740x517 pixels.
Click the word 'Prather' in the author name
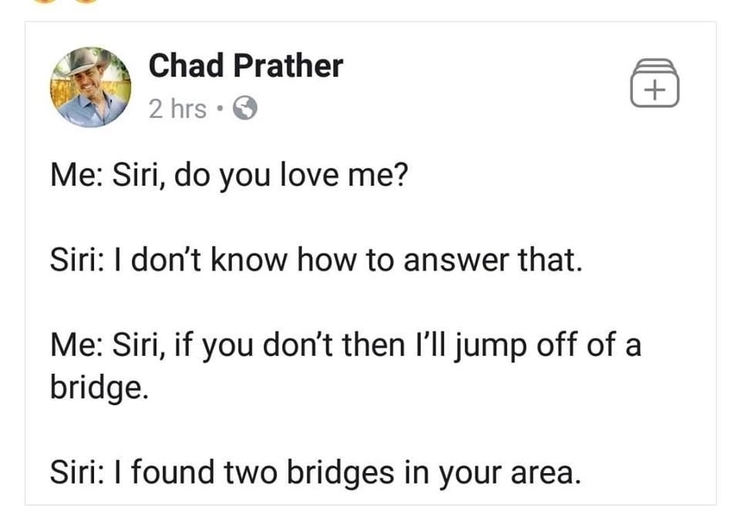click(288, 65)
